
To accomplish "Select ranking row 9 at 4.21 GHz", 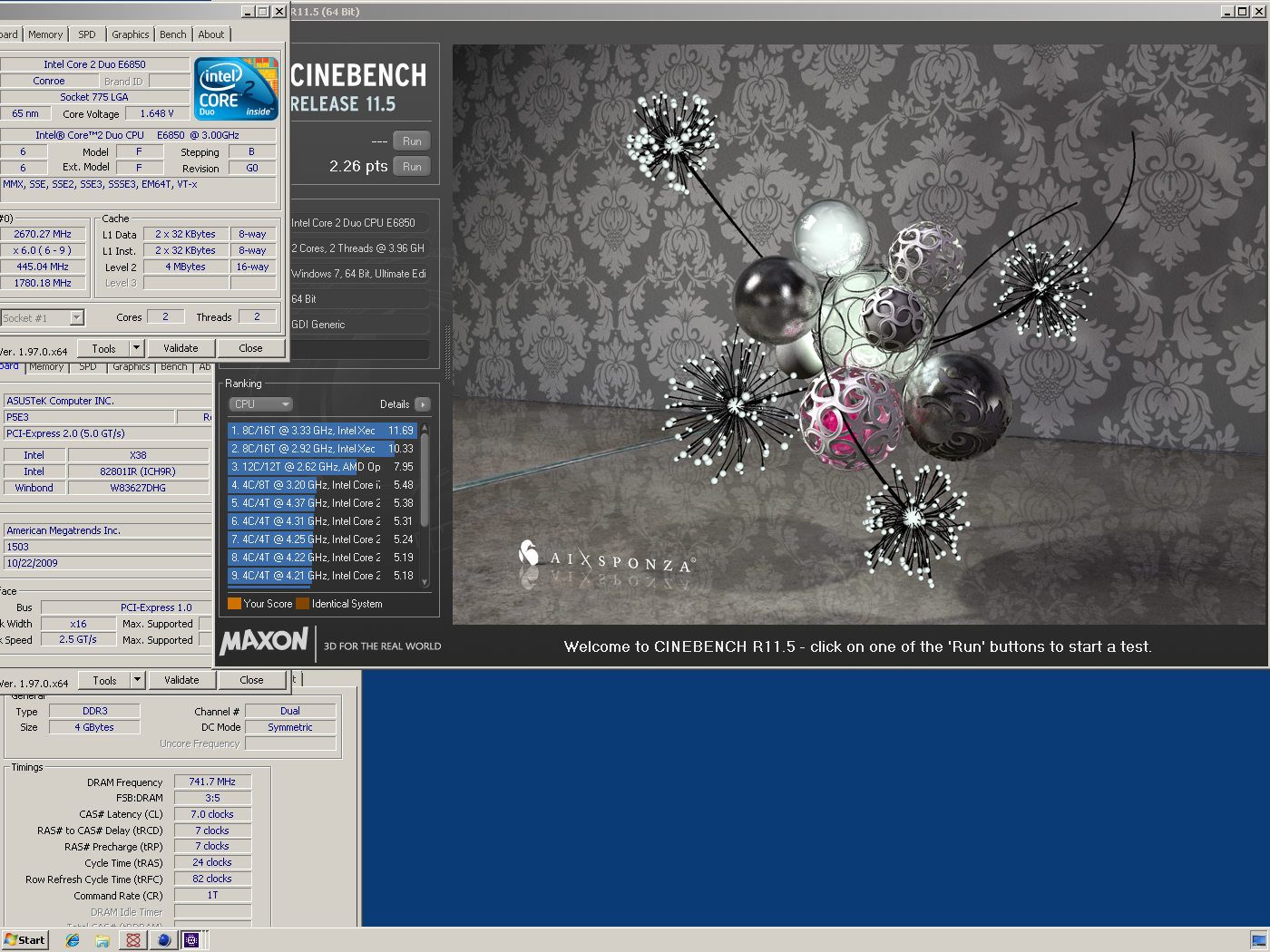I will click(x=322, y=576).
